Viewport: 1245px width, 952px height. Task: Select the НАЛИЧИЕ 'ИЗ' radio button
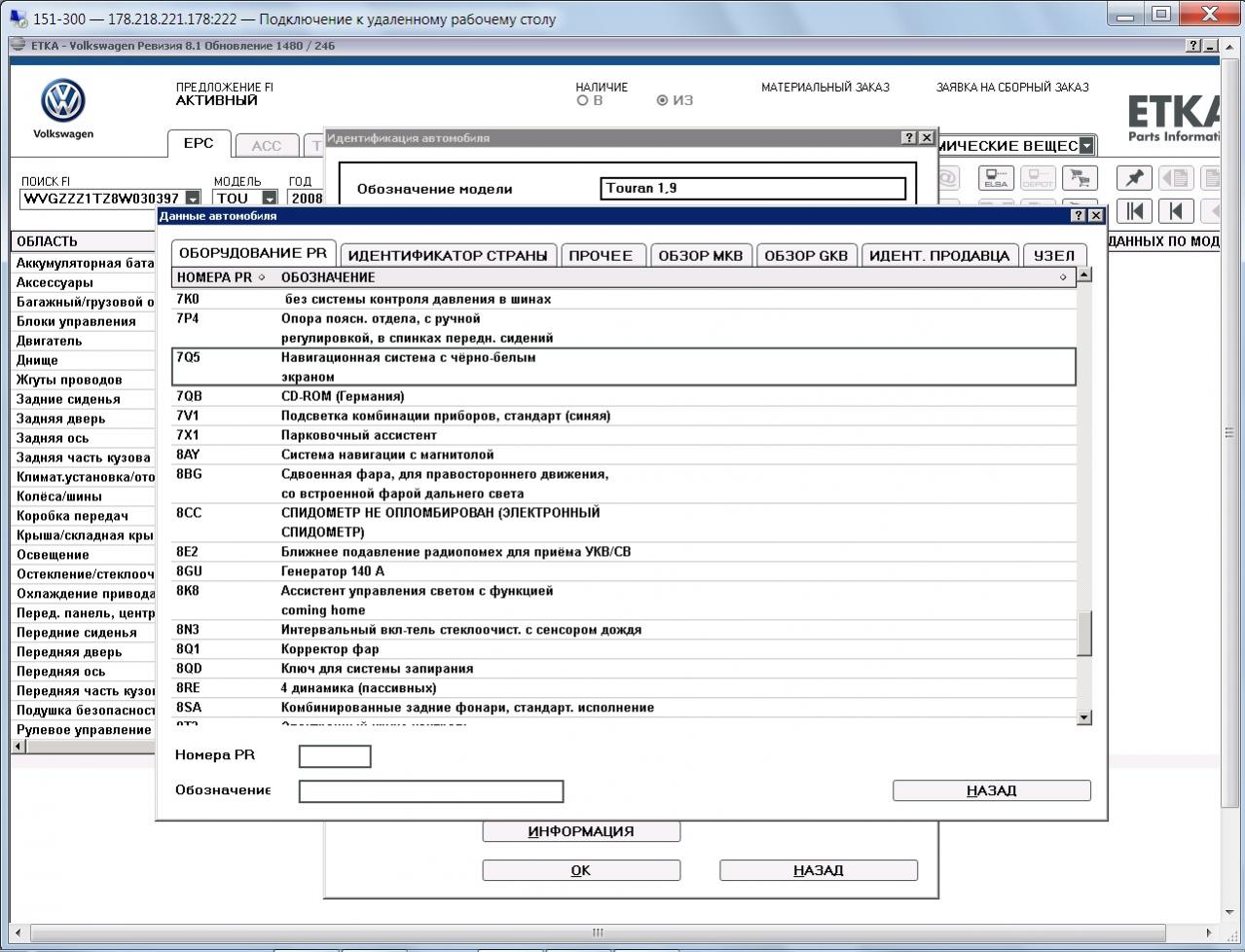tap(663, 100)
